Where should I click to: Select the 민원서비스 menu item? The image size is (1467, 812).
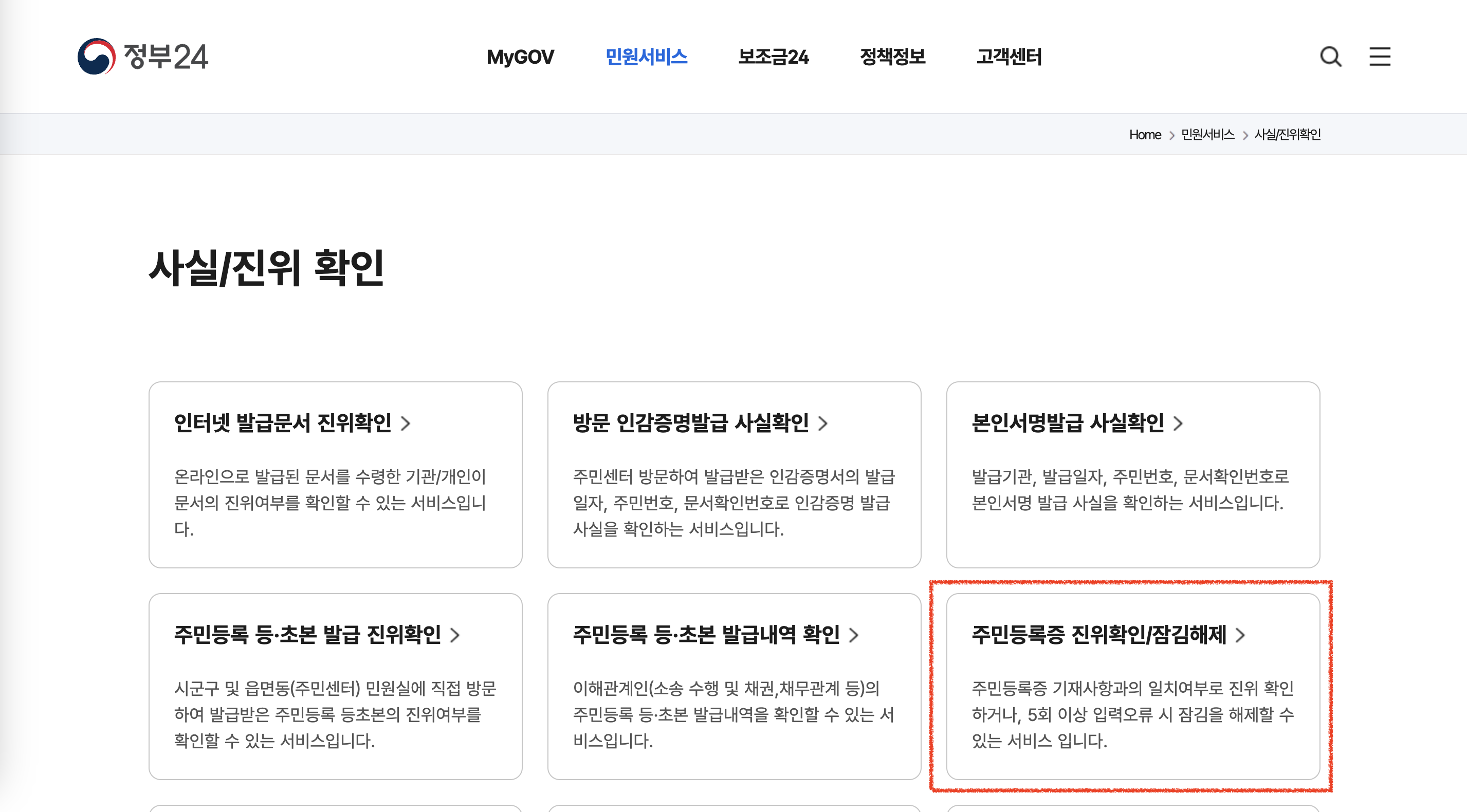click(x=646, y=57)
